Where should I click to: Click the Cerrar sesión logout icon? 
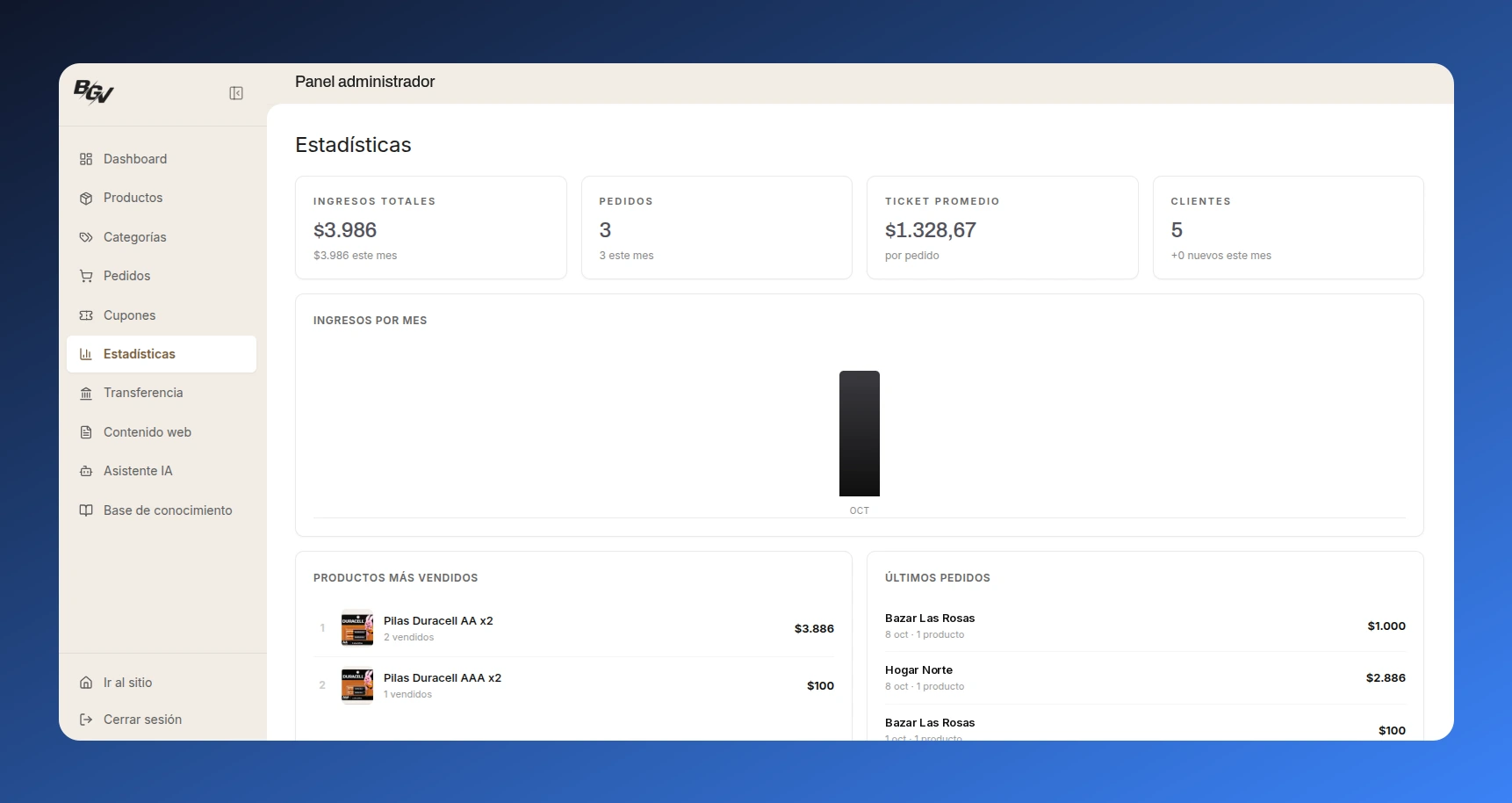(86, 720)
